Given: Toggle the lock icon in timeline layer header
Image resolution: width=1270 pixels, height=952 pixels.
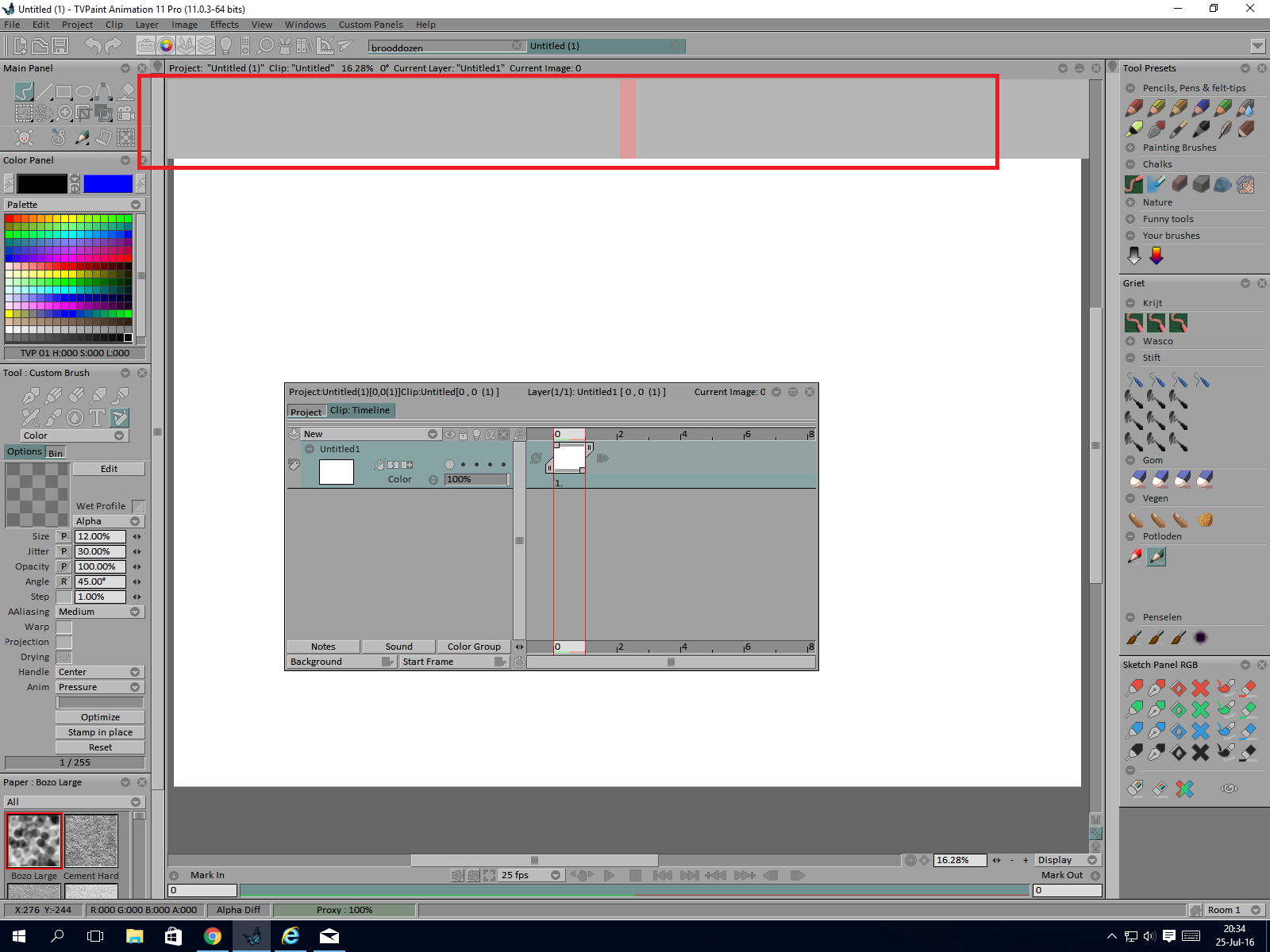Looking at the screenshot, I should (x=463, y=435).
